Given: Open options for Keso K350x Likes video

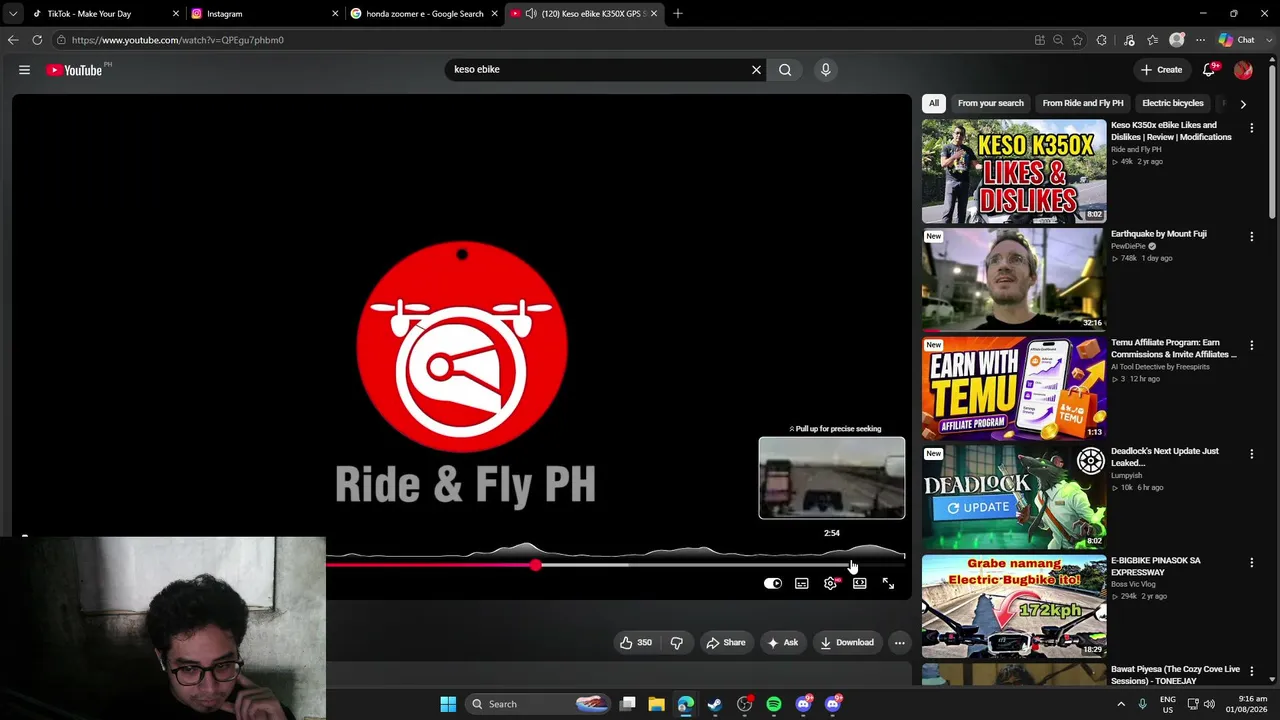Looking at the screenshot, I should (1251, 128).
